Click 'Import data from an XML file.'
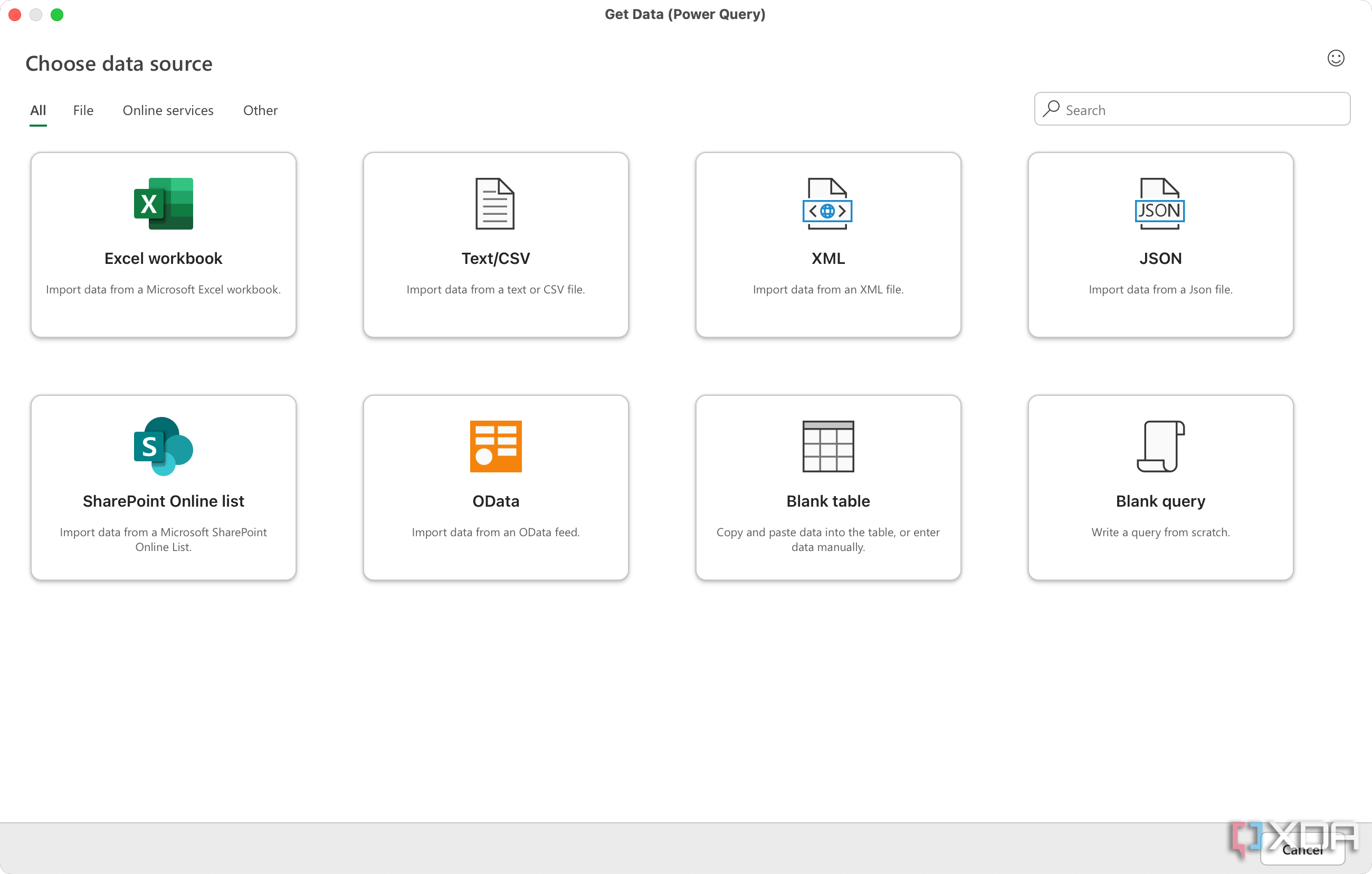Viewport: 1372px width, 874px height. pos(828,289)
